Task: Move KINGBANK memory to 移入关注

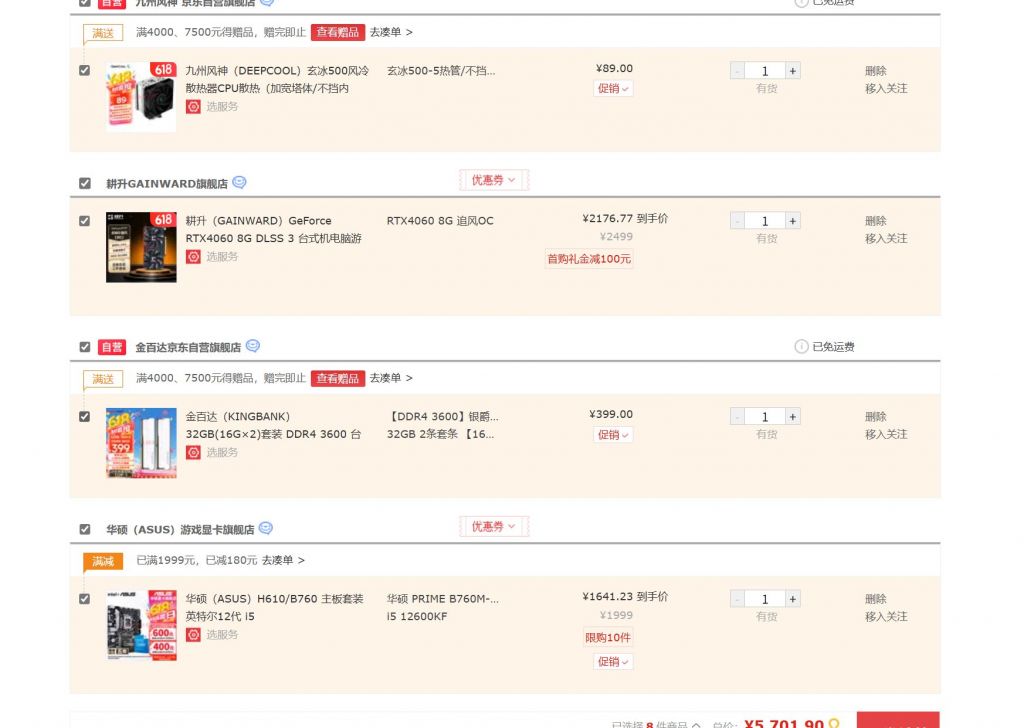Action: click(886, 434)
